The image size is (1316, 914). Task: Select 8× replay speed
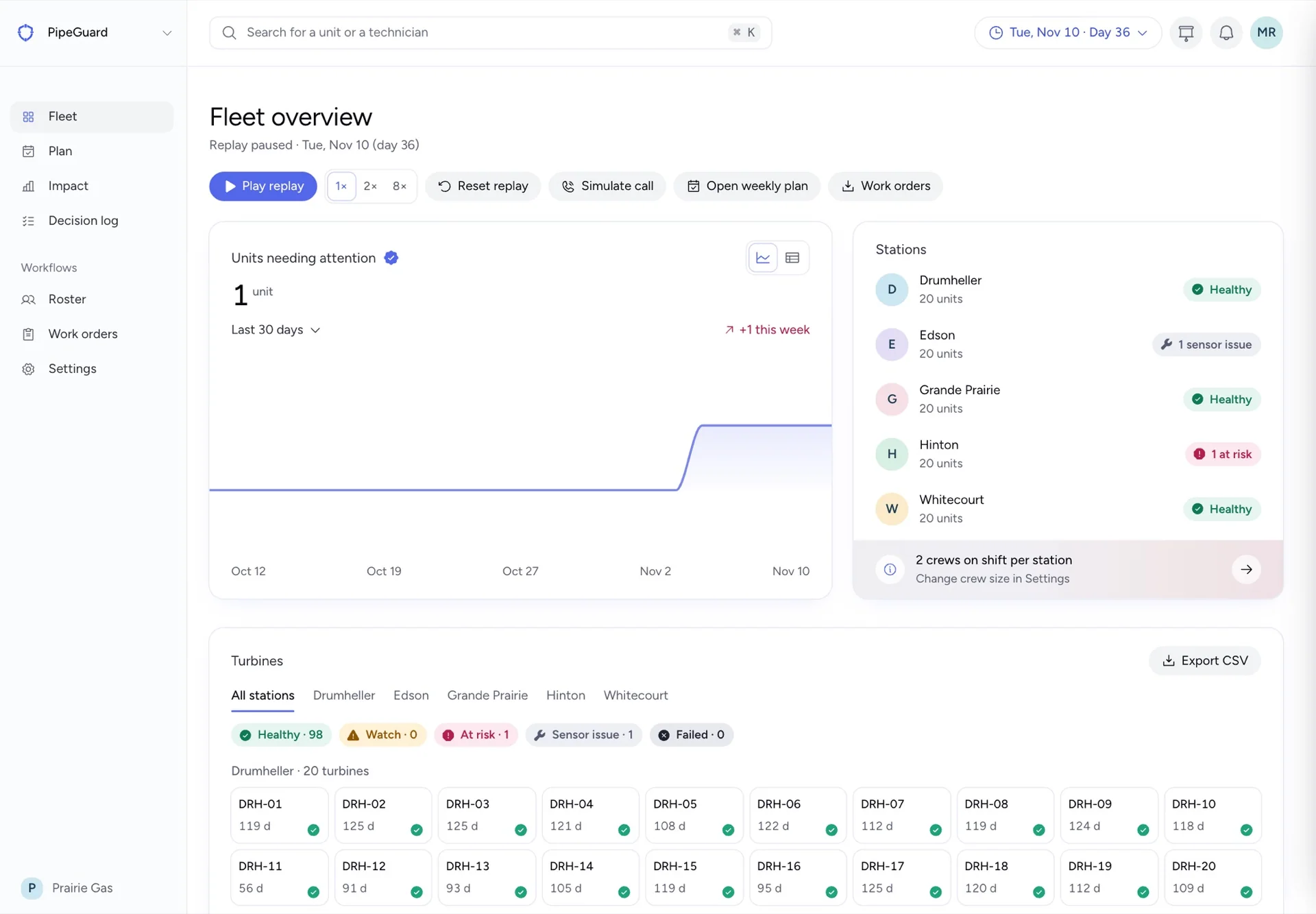400,186
